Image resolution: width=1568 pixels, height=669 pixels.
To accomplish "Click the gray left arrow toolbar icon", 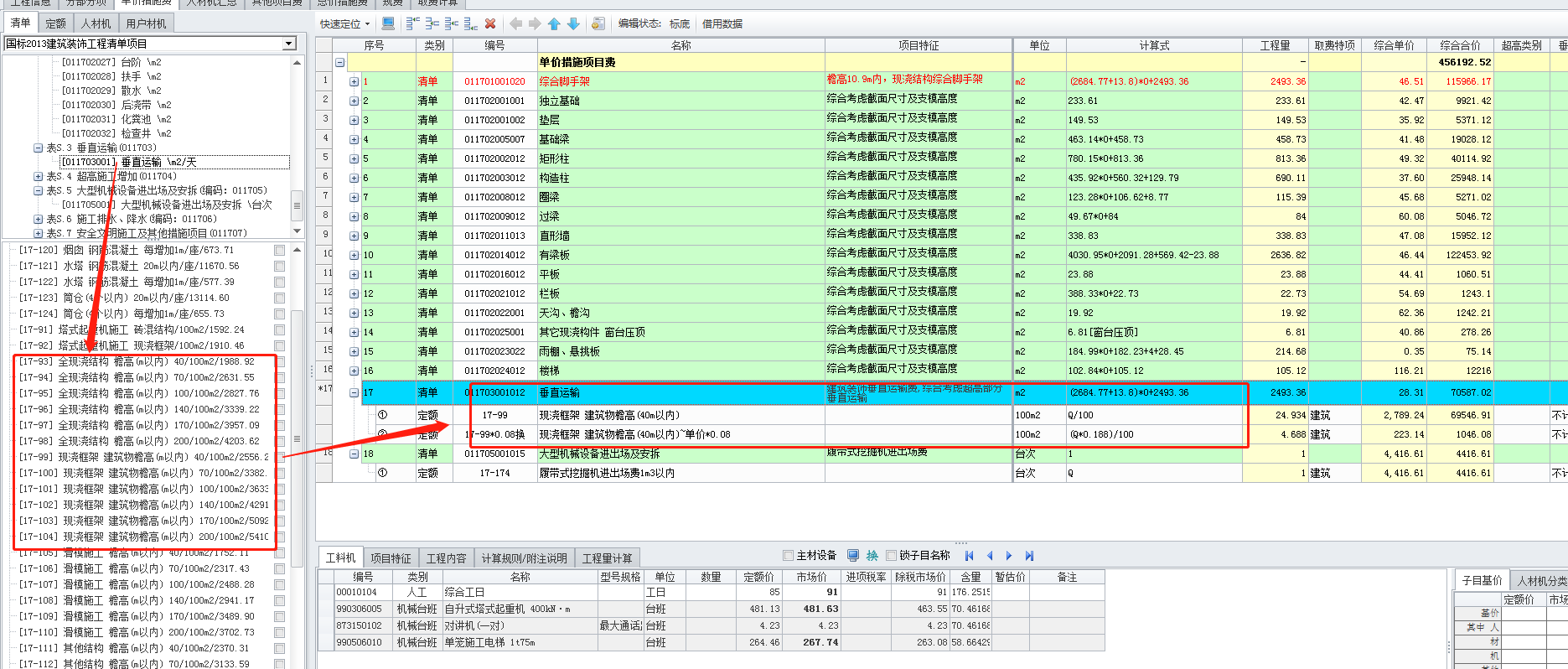I will coord(516,23).
